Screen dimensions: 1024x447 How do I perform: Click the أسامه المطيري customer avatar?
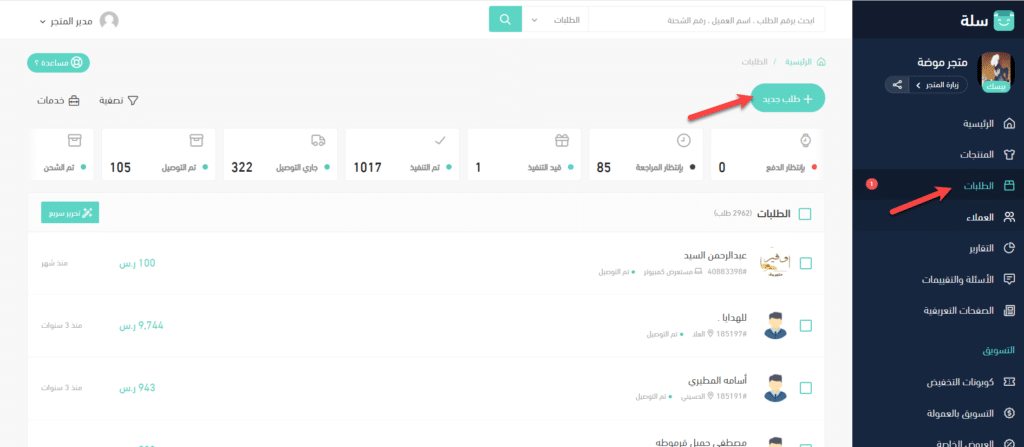pyautogui.click(x=775, y=388)
